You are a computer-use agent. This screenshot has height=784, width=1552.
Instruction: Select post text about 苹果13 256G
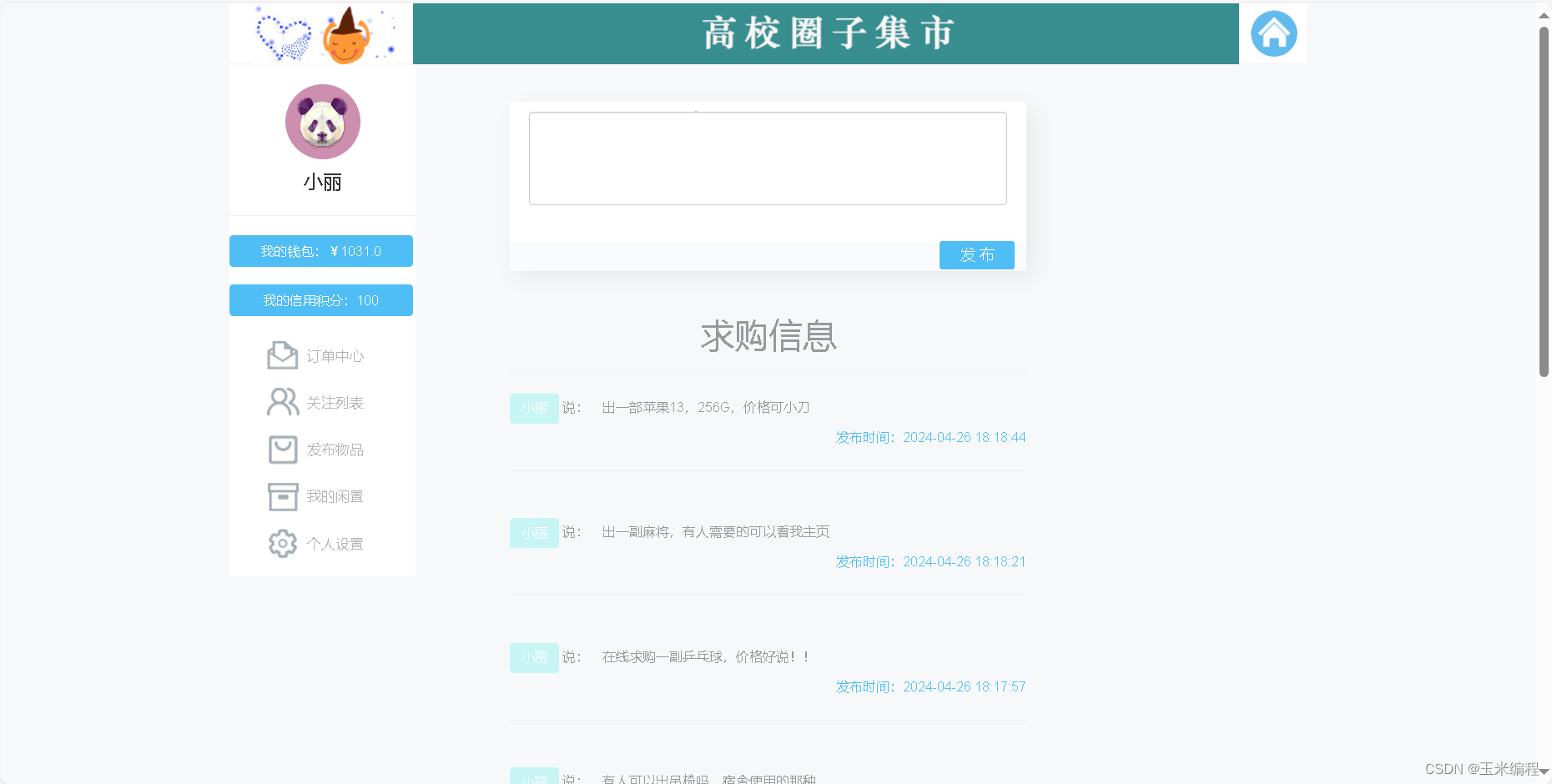[x=706, y=407]
